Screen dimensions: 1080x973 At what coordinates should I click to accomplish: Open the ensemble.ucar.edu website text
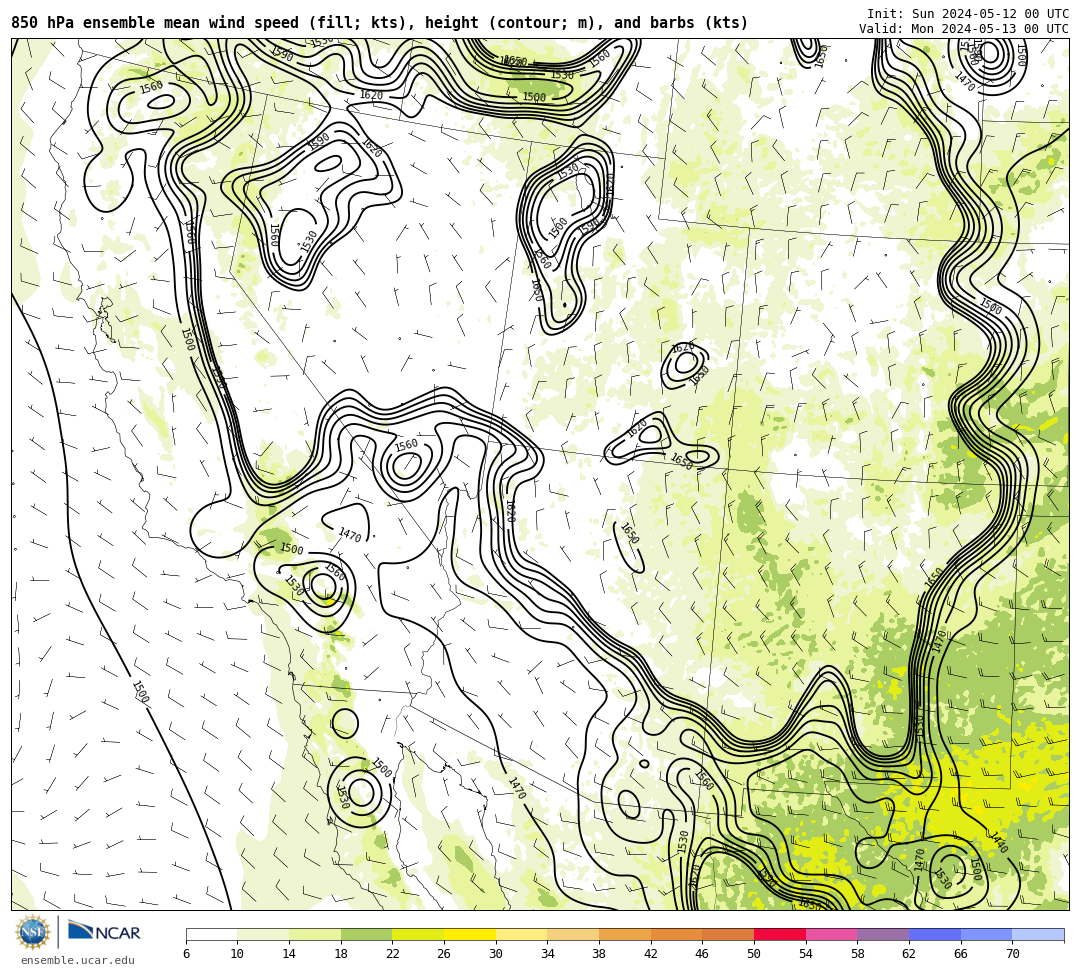(78, 960)
